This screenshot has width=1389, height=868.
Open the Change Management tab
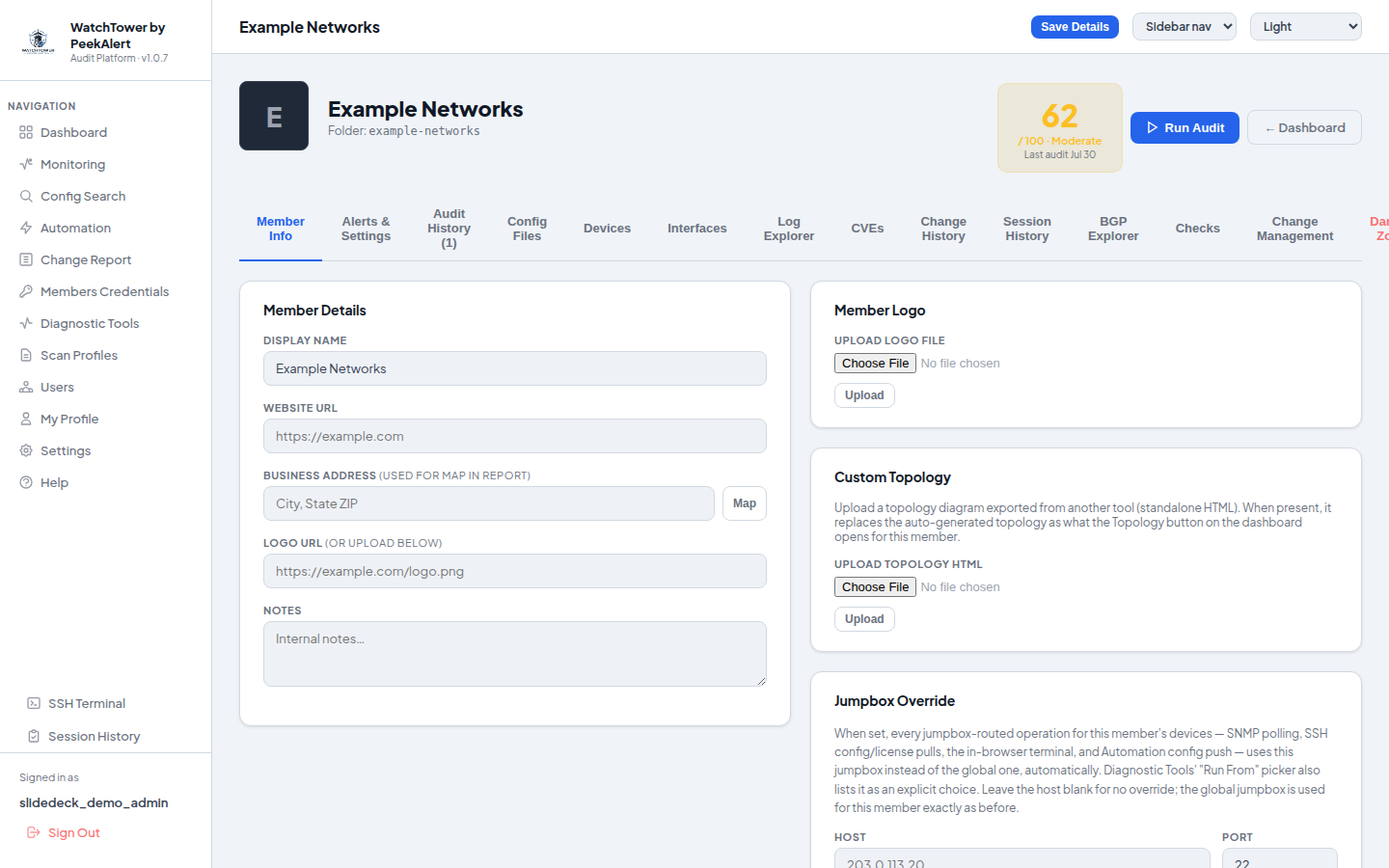(1294, 229)
